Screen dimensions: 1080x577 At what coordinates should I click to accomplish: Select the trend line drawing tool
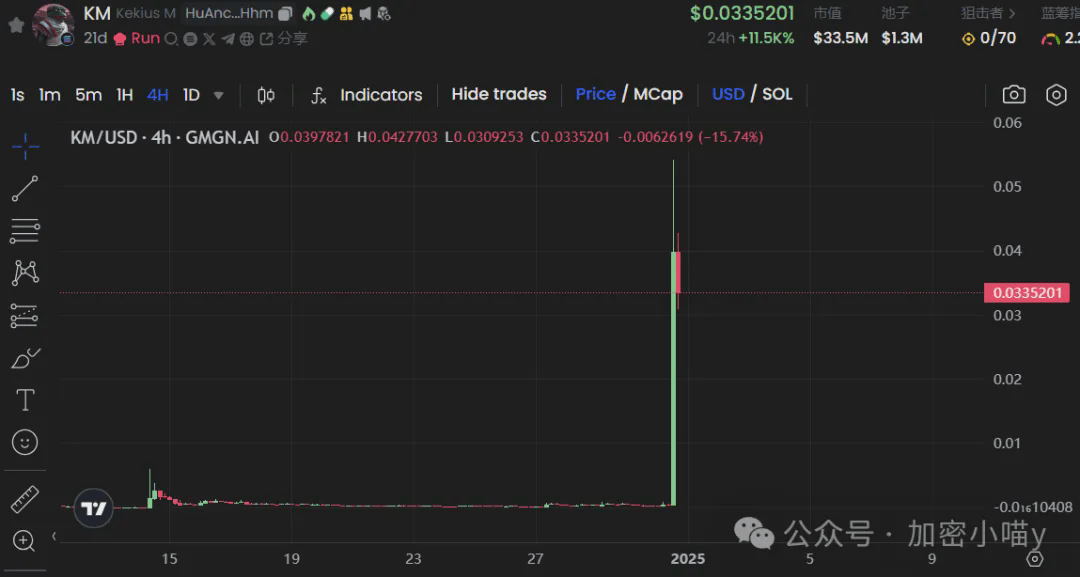coord(25,189)
